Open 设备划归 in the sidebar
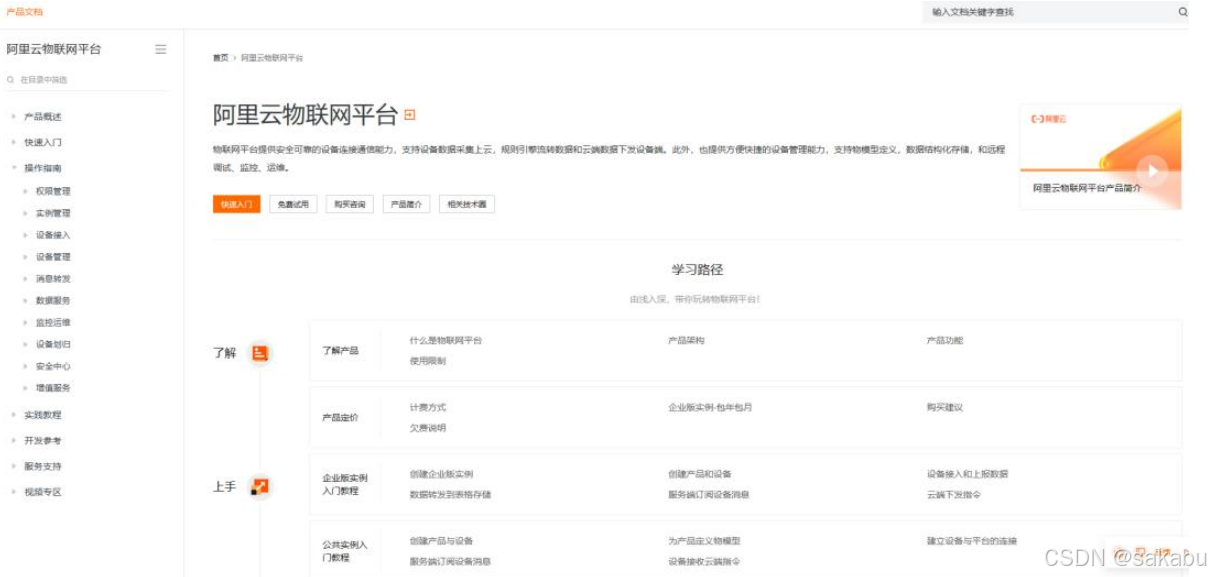Image resolution: width=1211 pixels, height=577 pixels. click(53, 344)
